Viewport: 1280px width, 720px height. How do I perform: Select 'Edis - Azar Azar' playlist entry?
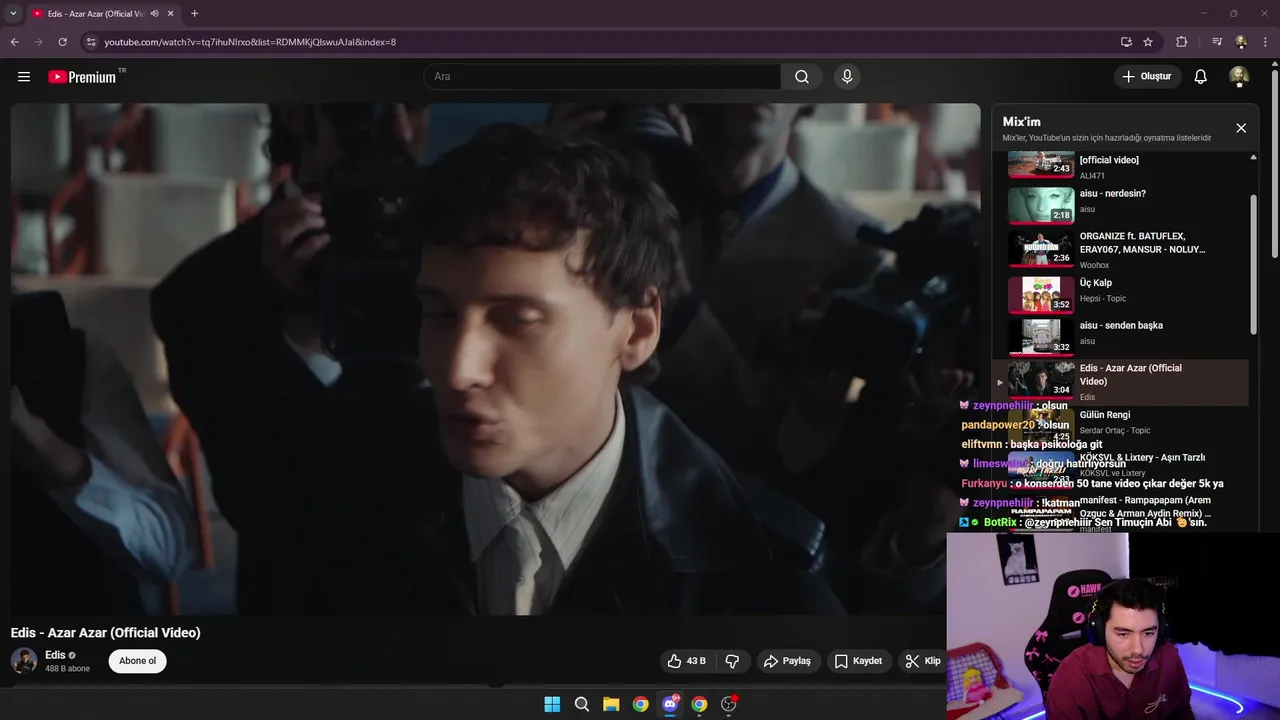[x=1120, y=382]
